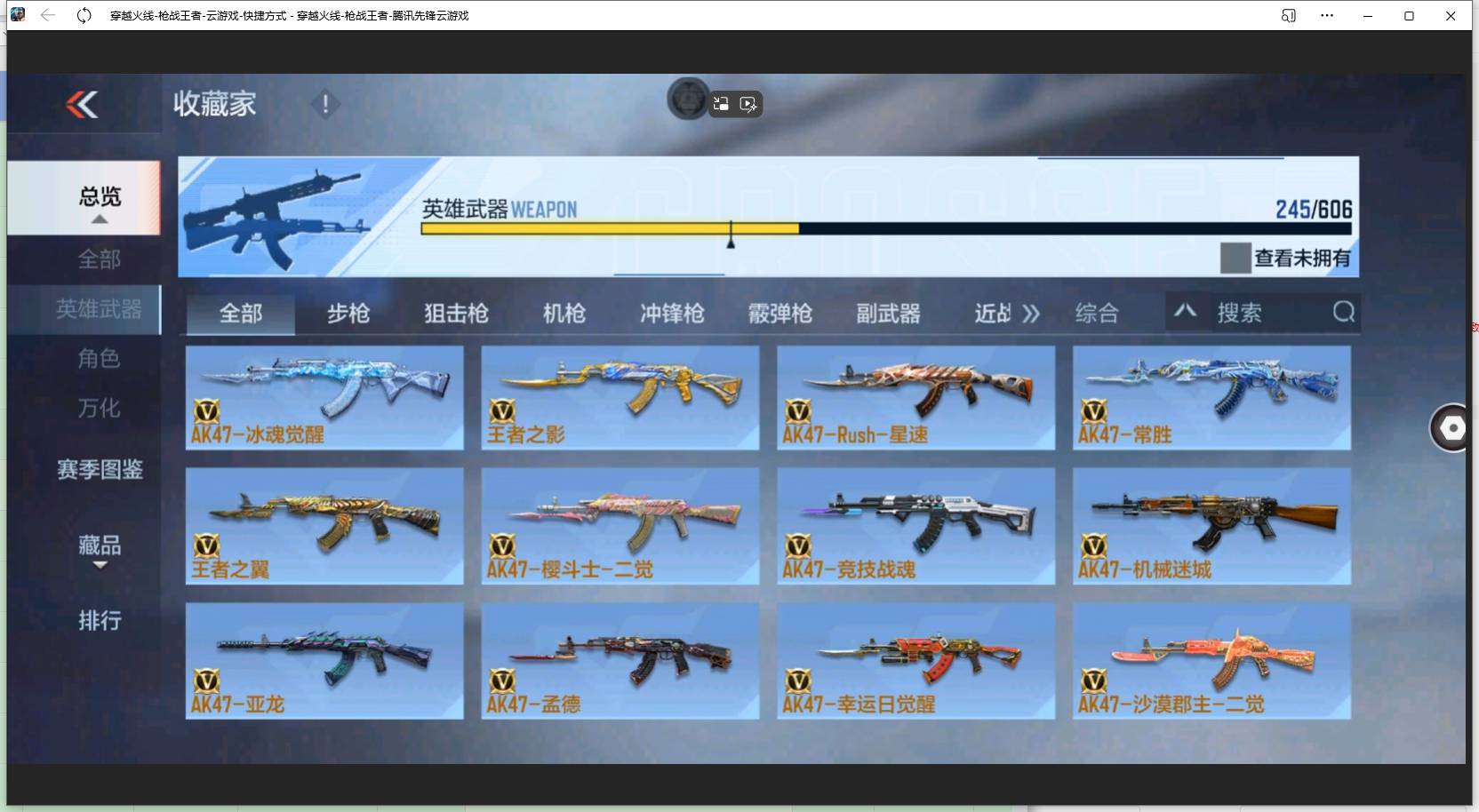
Task: Click the progress bar milestone marker
Action: coord(731,235)
